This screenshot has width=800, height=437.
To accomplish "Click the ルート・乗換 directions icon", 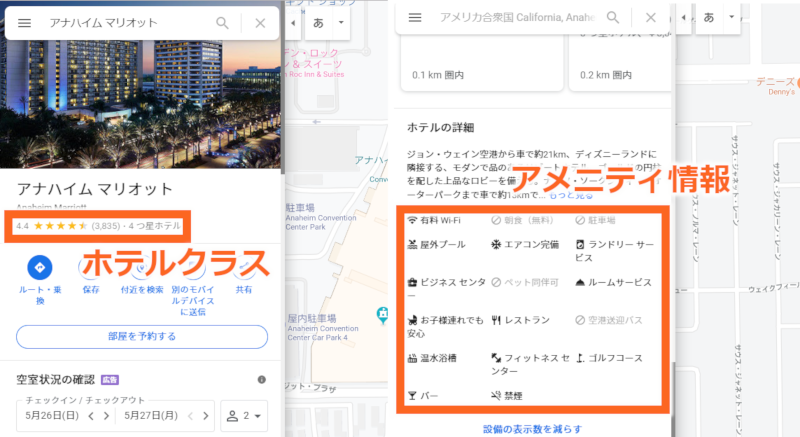I will (40, 267).
